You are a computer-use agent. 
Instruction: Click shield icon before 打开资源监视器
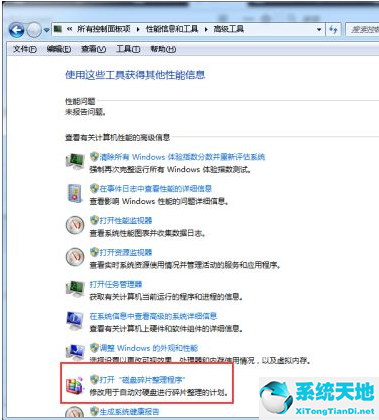click(94, 252)
